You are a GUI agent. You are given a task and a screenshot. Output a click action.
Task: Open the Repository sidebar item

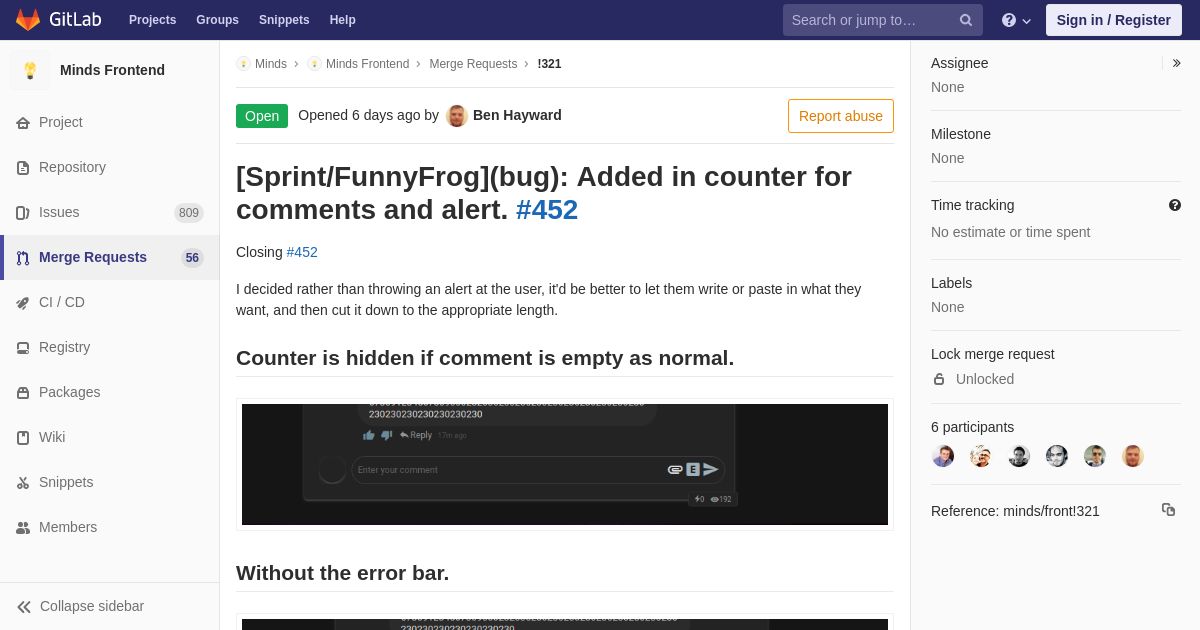point(110,167)
